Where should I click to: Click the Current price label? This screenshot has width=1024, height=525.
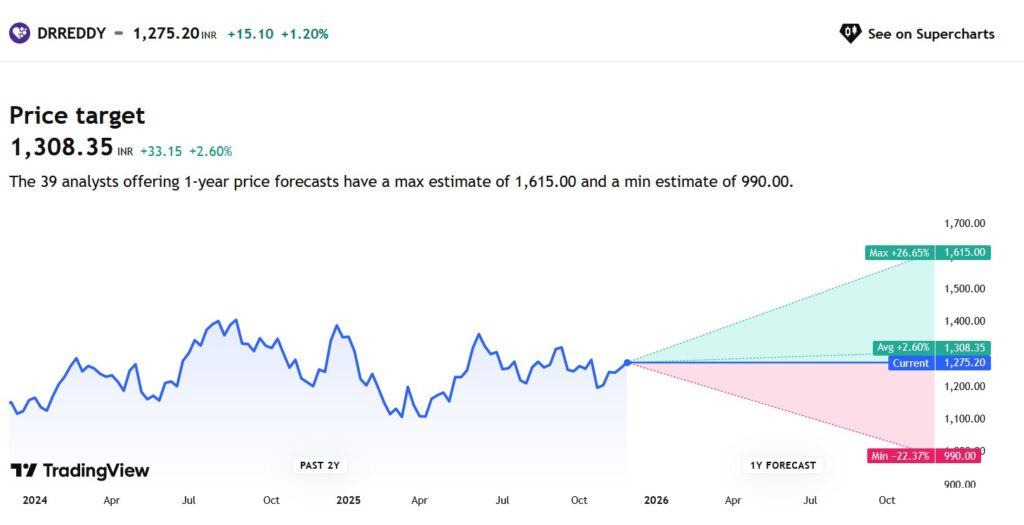click(910, 363)
